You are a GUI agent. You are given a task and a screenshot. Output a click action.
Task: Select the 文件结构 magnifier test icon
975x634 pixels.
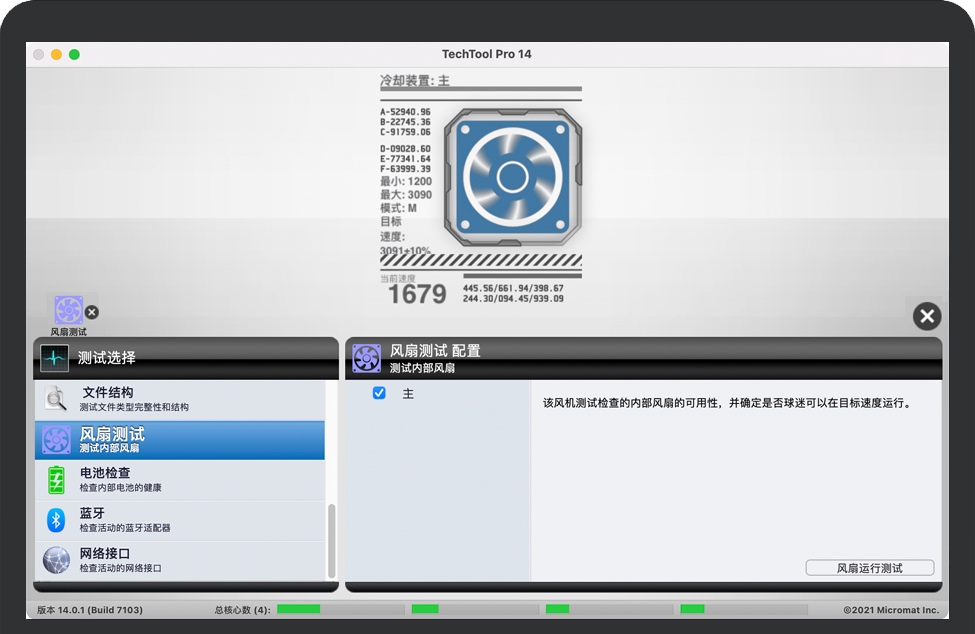coord(56,398)
